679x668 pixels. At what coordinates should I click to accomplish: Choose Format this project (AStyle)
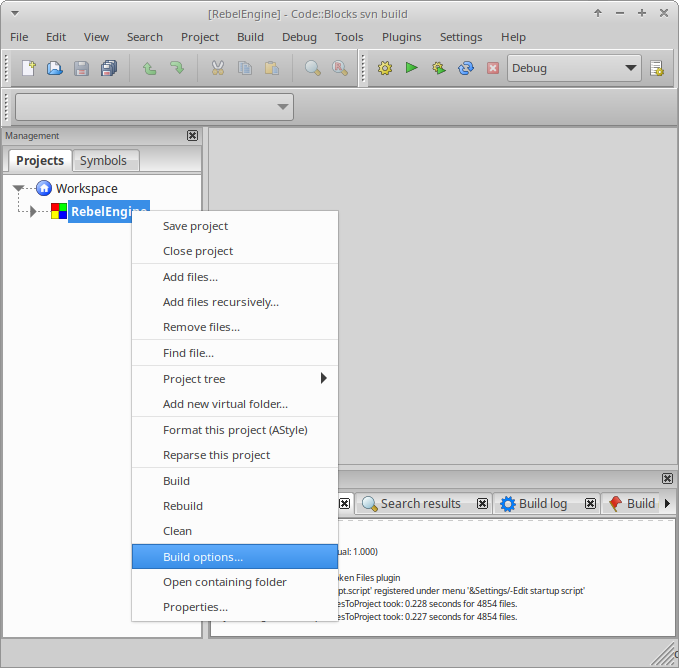[x=235, y=430]
